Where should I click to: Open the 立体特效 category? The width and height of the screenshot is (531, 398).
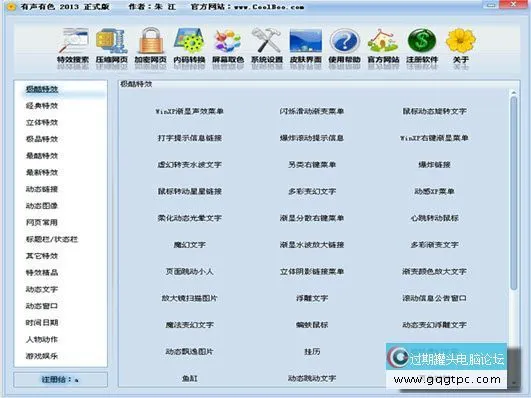point(42,122)
